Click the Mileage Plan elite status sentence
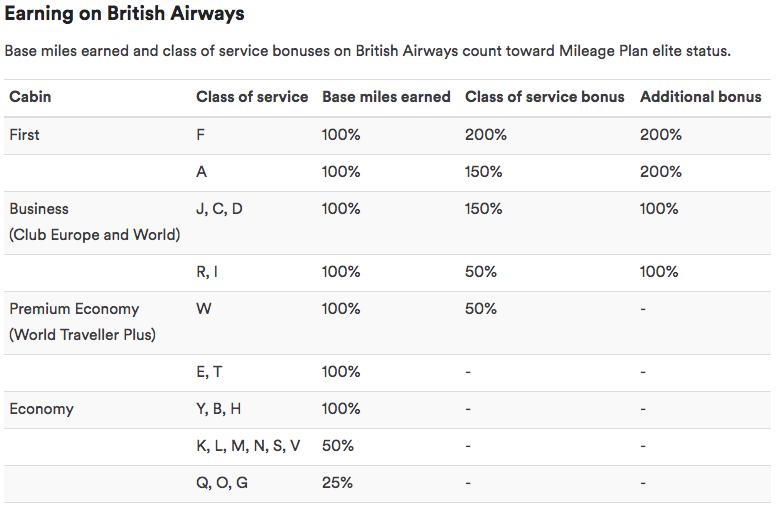 (x=367, y=51)
